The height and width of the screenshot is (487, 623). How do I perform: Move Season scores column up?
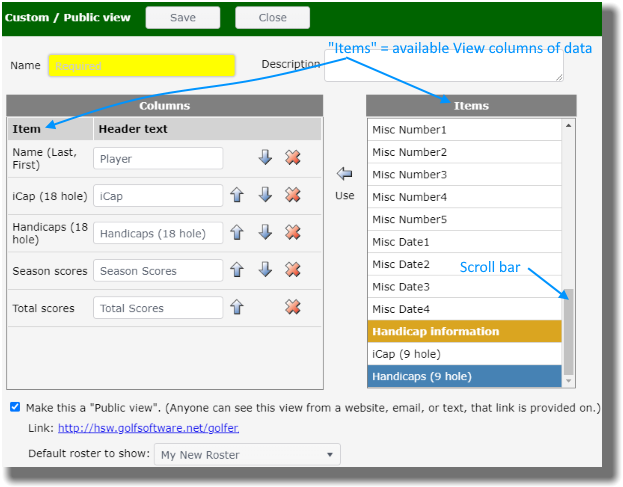(237, 270)
